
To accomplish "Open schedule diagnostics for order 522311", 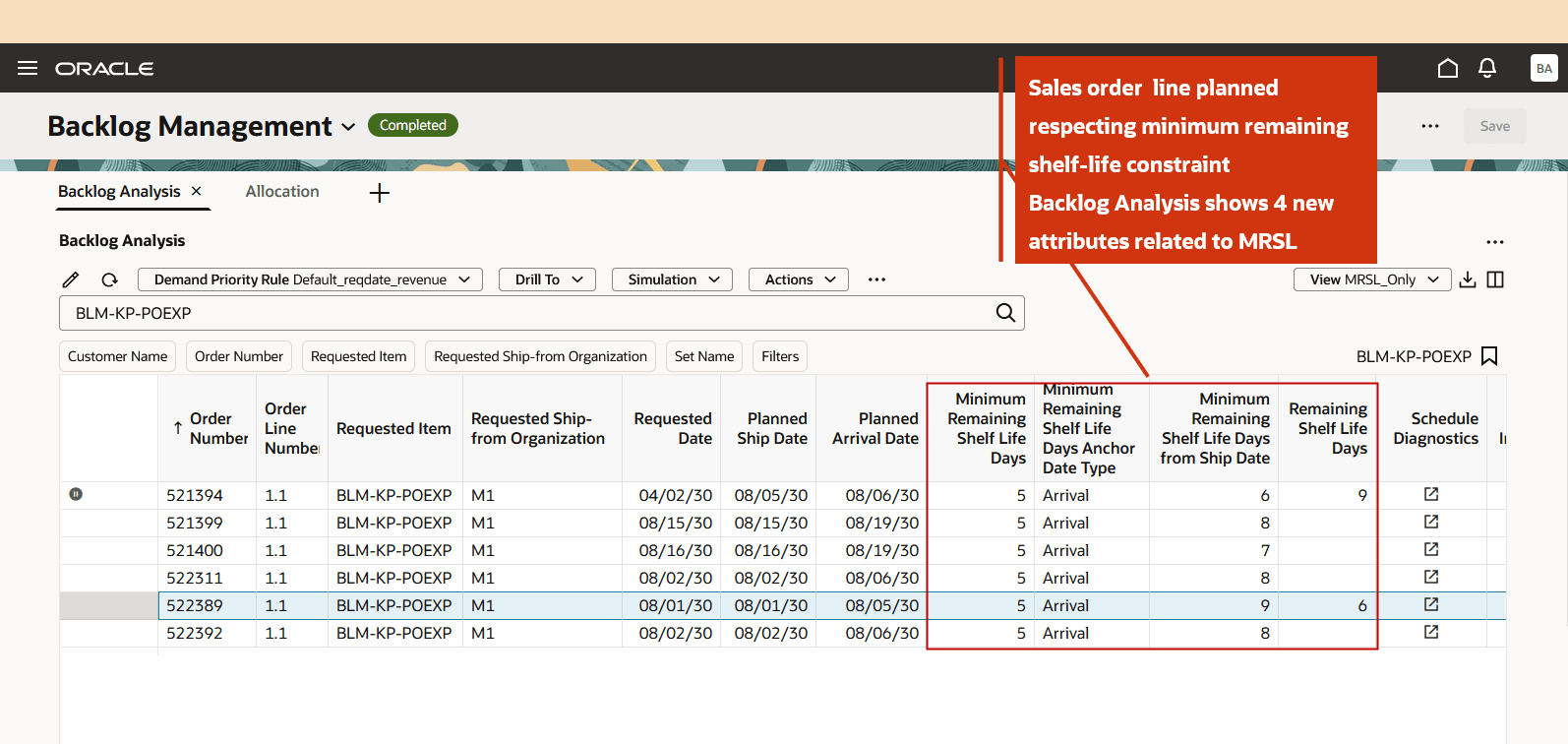I will click(1431, 577).
